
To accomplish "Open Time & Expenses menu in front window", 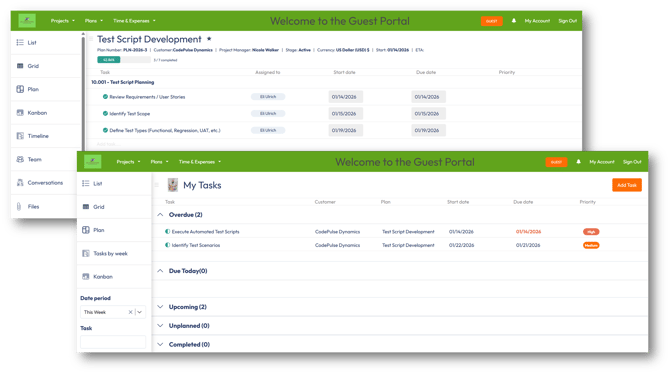I will click(x=200, y=162).
